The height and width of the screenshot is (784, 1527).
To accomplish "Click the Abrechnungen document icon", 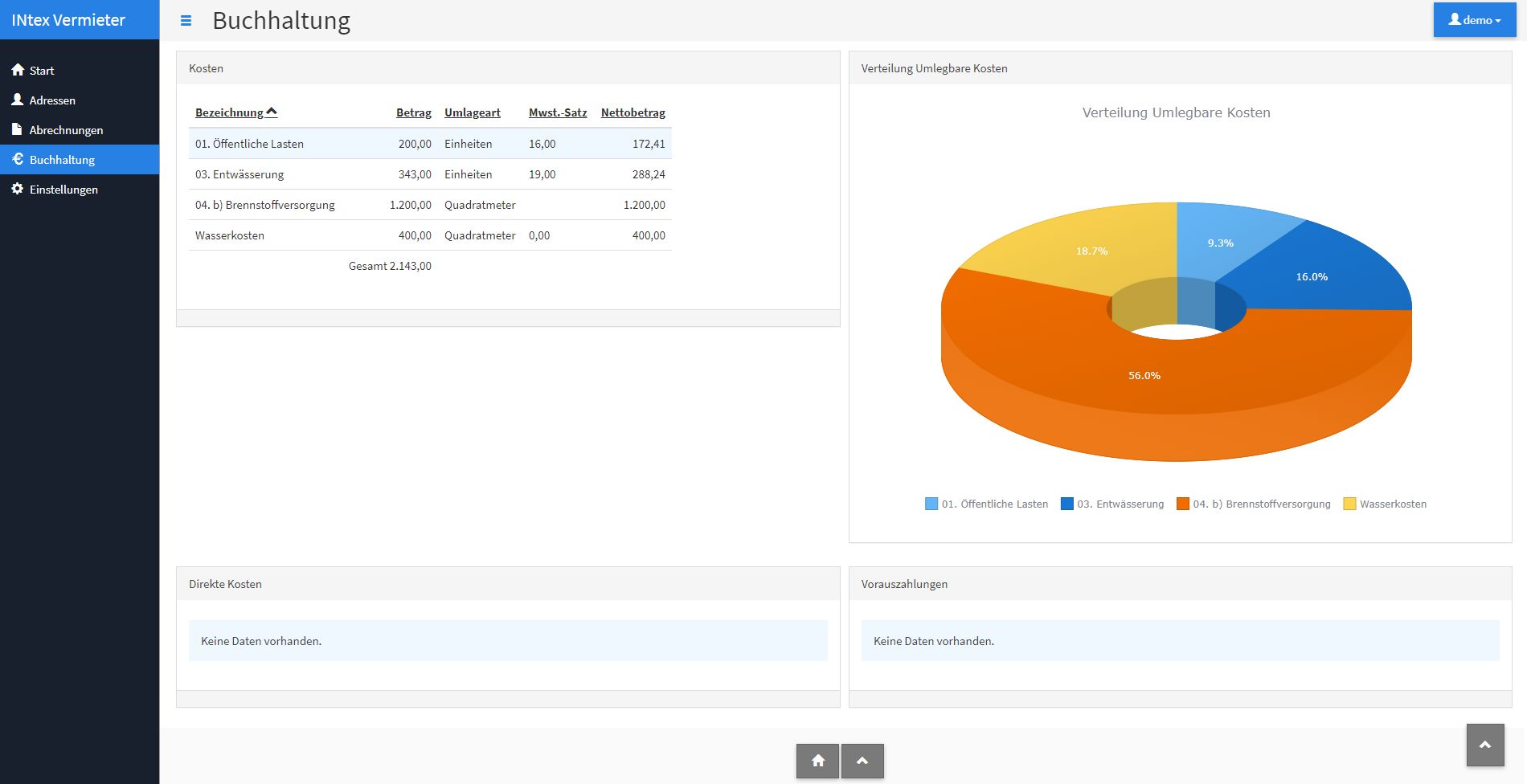I will [17, 129].
